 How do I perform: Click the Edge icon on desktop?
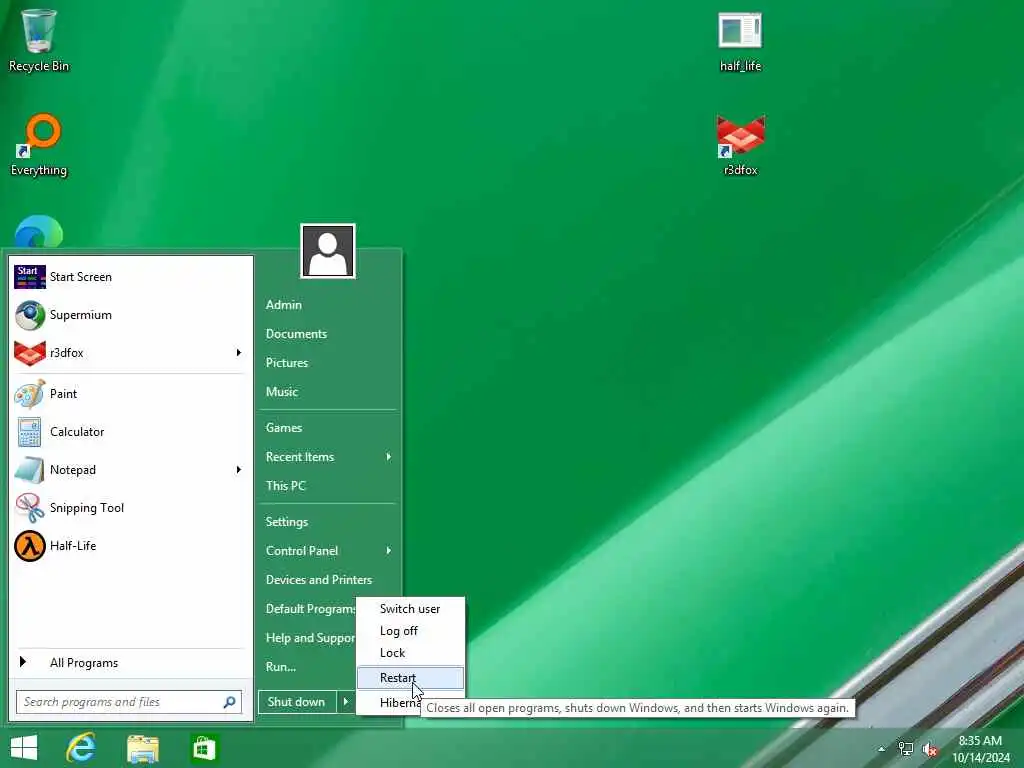tap(39, 232)
